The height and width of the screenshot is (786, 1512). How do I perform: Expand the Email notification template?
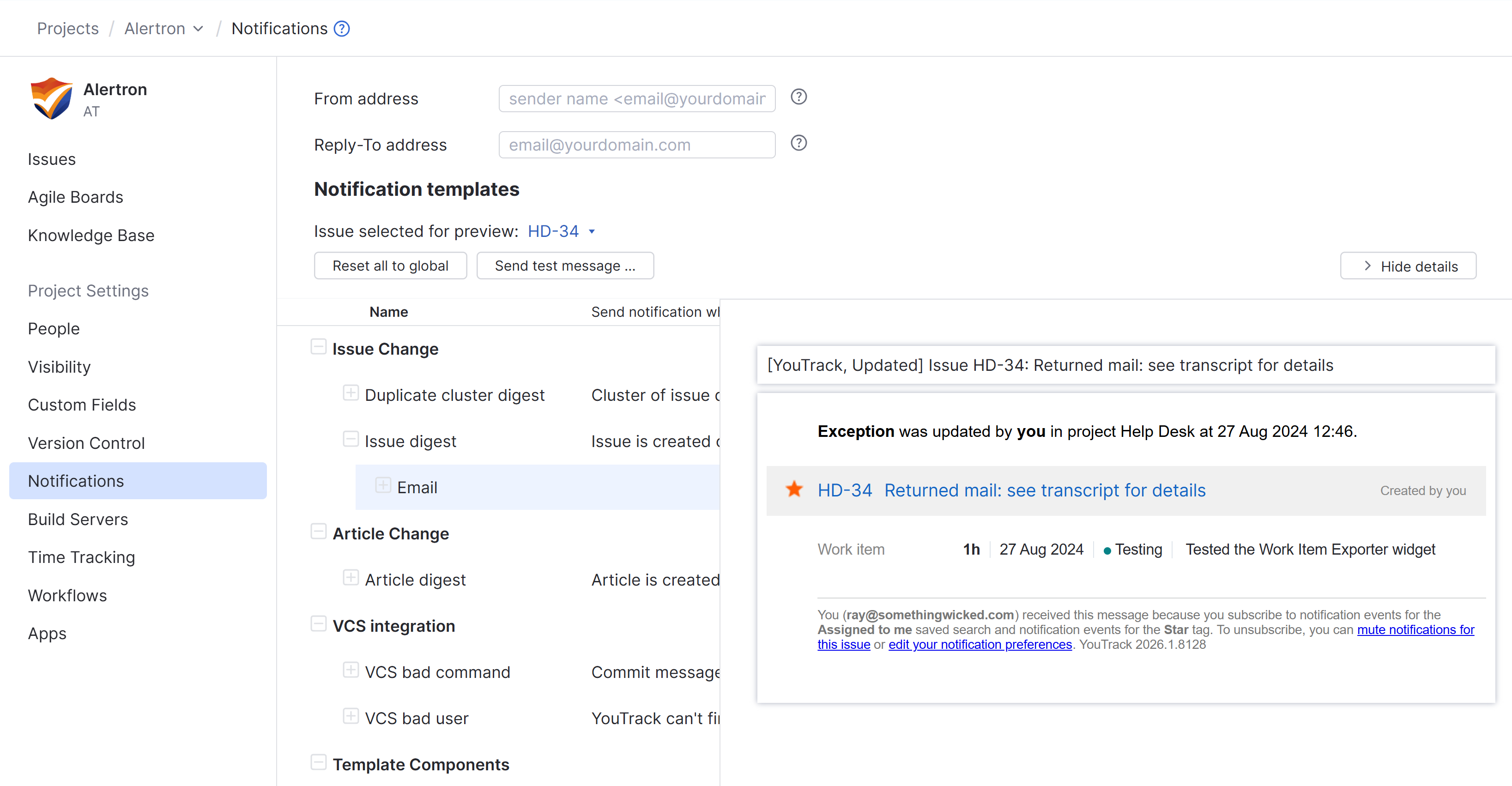click(x=383, y=485)
